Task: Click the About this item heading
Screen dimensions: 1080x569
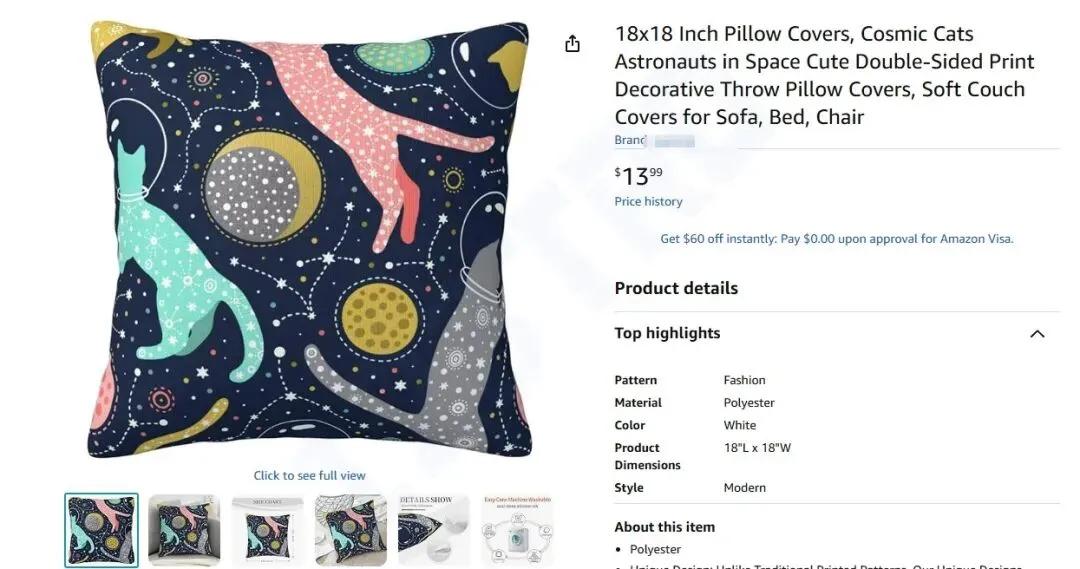Action: click(664, 527)
